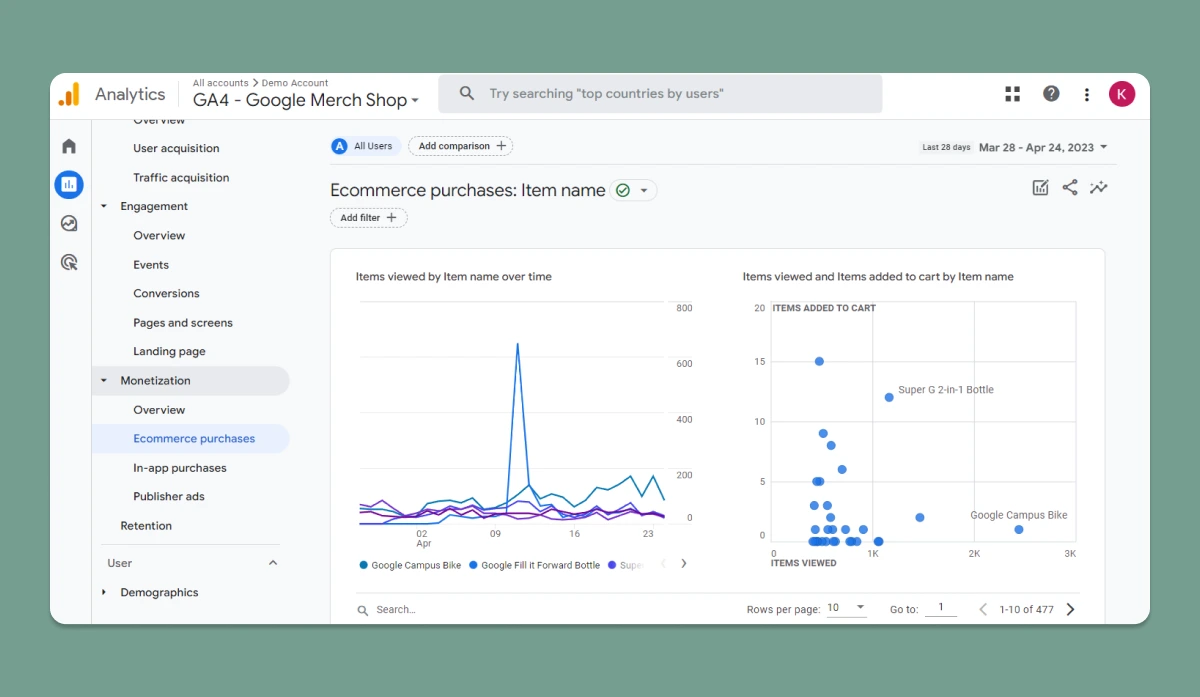Open the Insights sparkline icon
The height and width of the screenshot is (697, 1200).
[x=1099, y=187]
